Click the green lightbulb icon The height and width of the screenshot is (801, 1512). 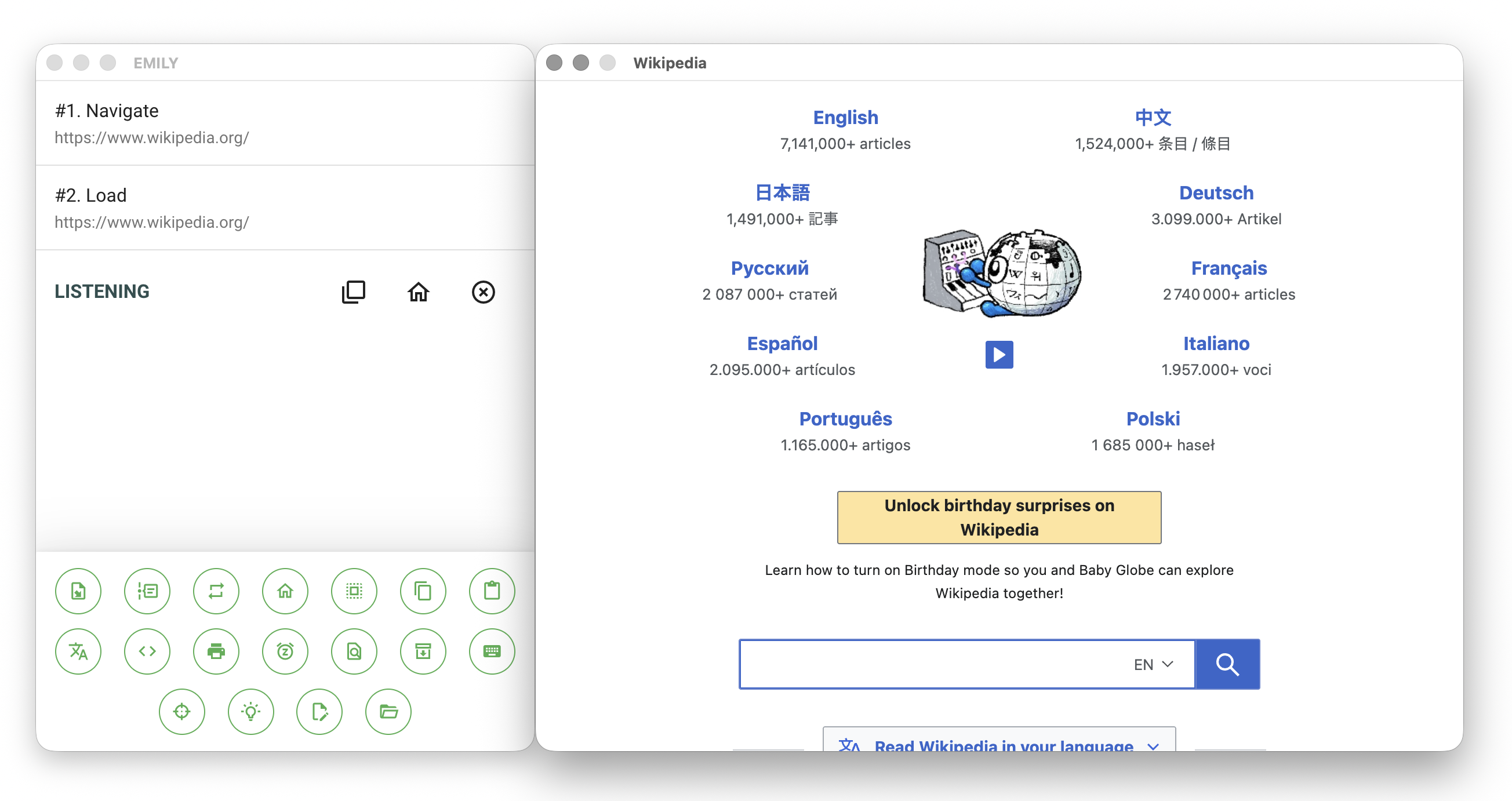click(x=250, y=711)
